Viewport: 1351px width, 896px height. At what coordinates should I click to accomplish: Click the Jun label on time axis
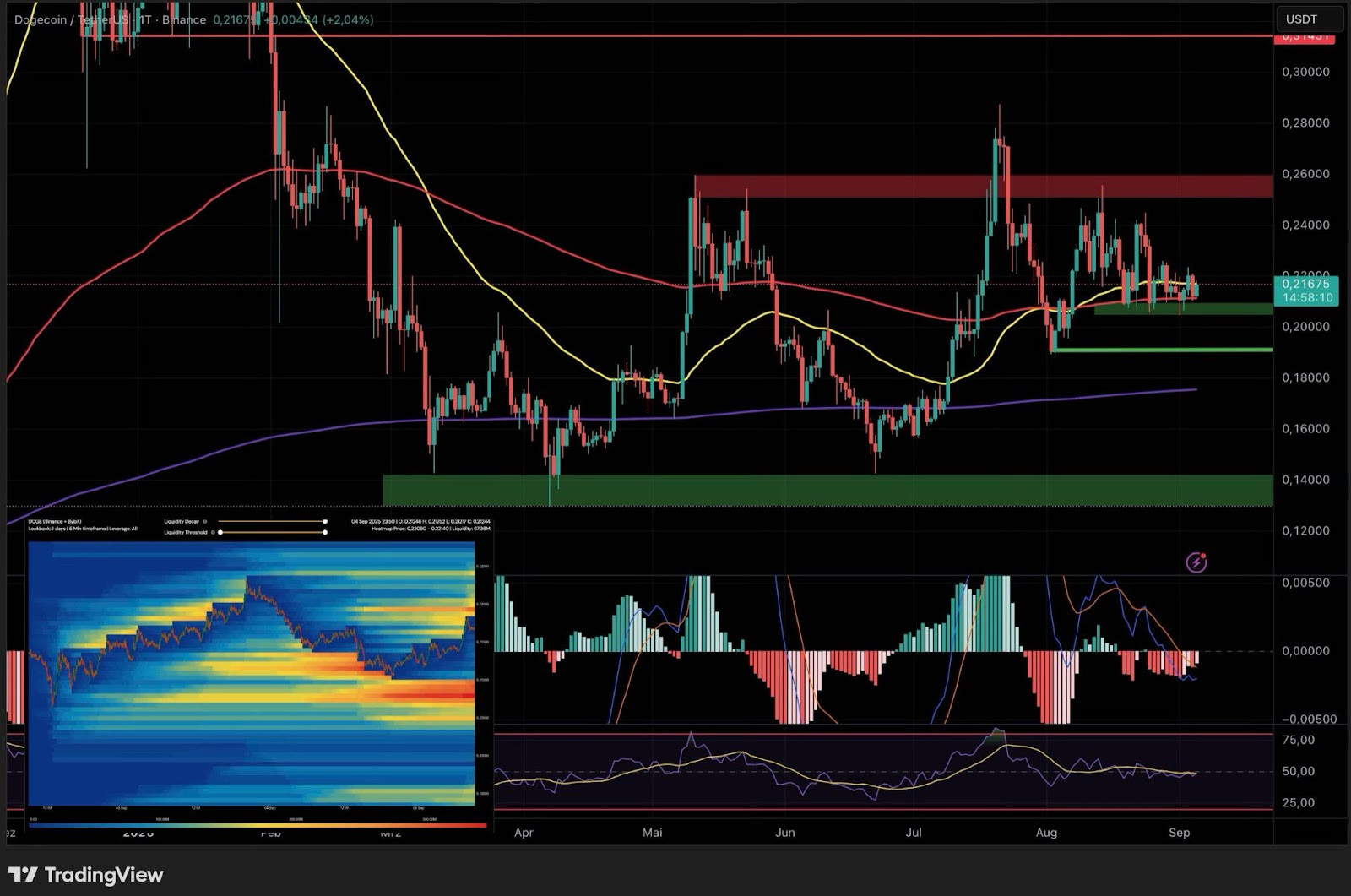tap(785, 833)
